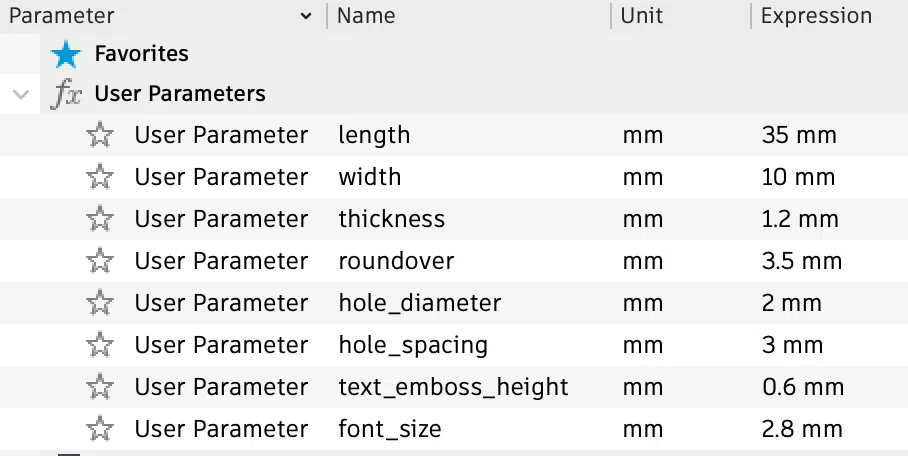Edit the length expression 35 mm
Screen dimensions: 908x456
[x=798, y=135]
